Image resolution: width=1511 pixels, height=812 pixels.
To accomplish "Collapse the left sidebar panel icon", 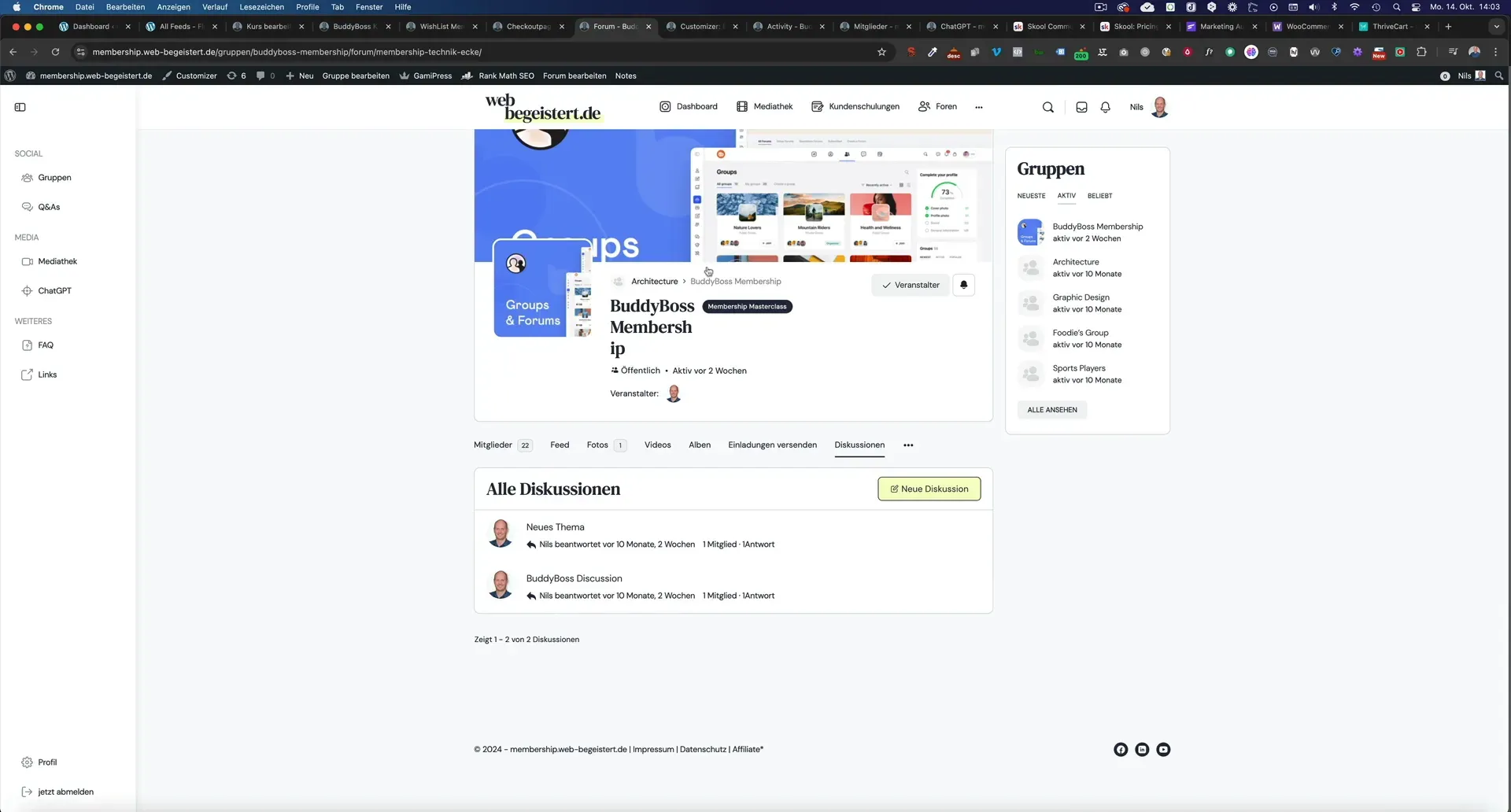I will (x=20, y=107).
